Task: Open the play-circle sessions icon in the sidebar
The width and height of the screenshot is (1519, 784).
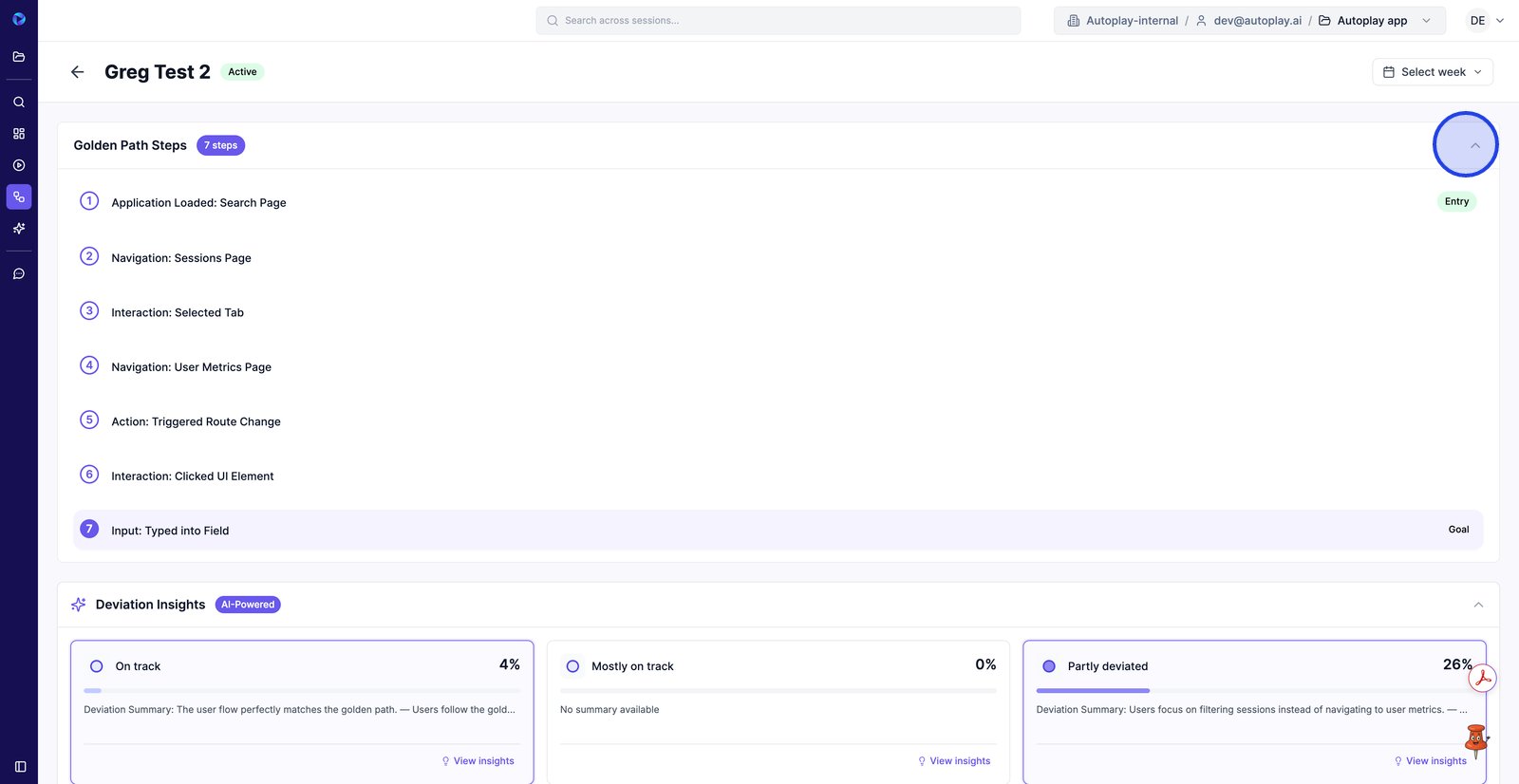Action: coord(19,165)
